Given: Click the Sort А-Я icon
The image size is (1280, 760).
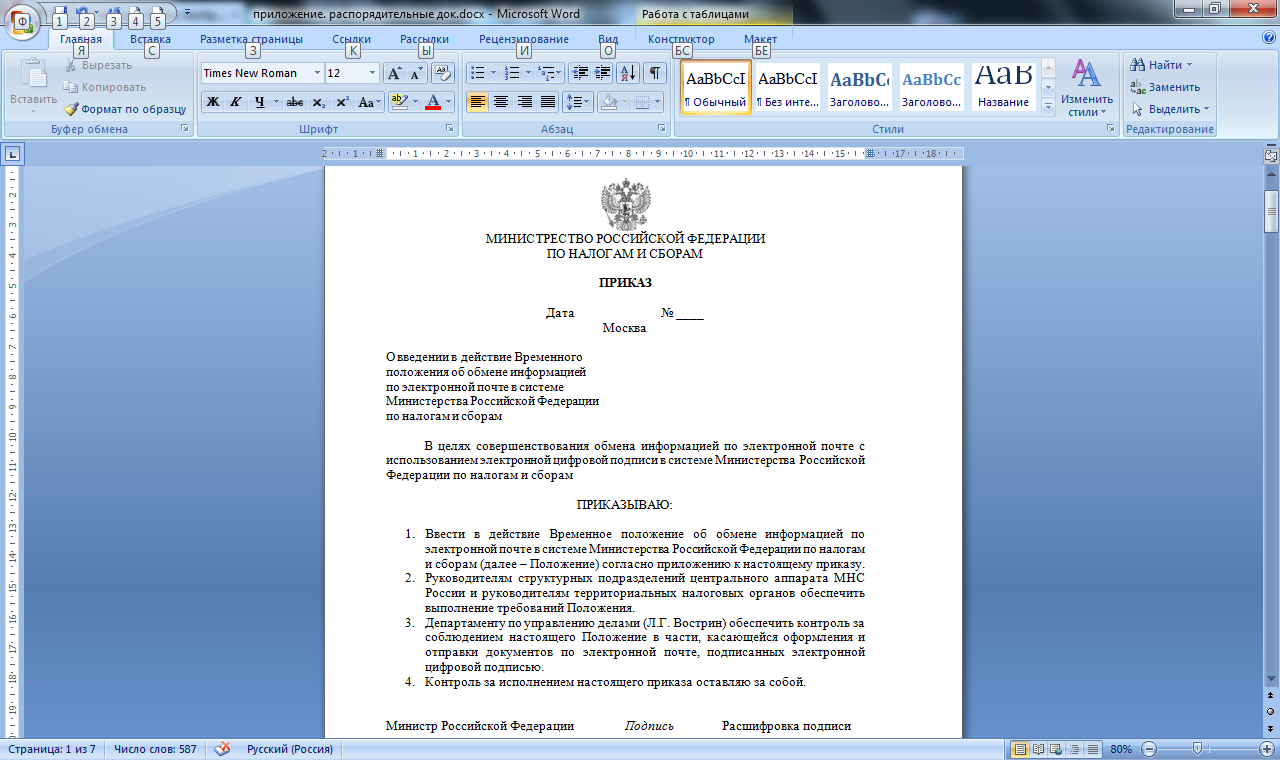Looking at the screenshot, I should tap(629, 73).
